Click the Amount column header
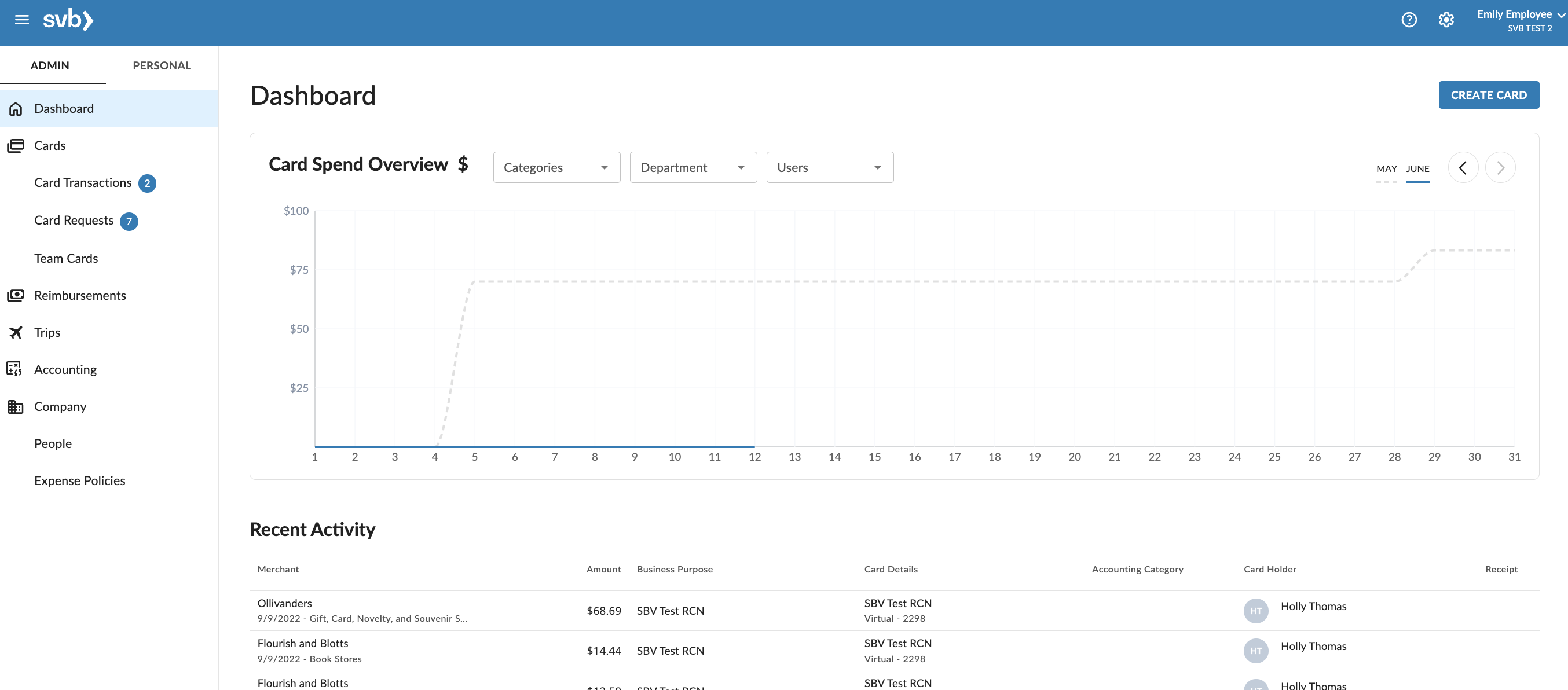1568x690 pixels. (x=603, y=570)
